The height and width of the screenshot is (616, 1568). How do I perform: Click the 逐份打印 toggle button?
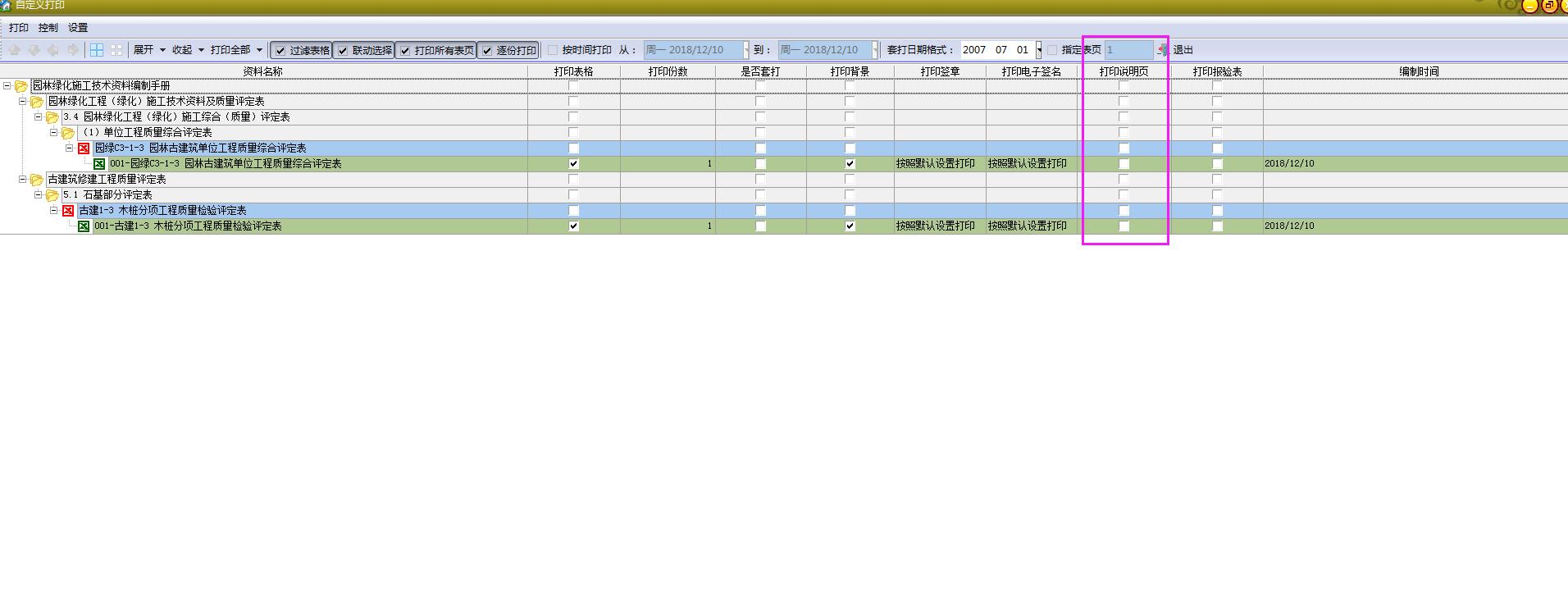[508, 51]
